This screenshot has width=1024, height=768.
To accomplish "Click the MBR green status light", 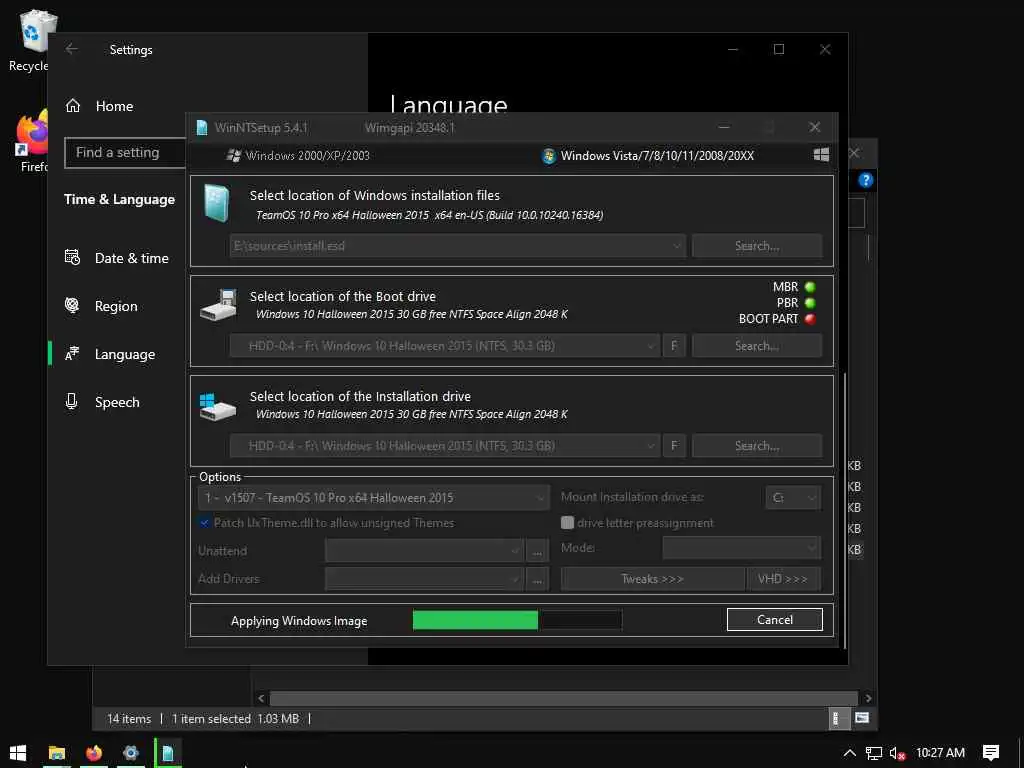I will click(x=810, y=287).
